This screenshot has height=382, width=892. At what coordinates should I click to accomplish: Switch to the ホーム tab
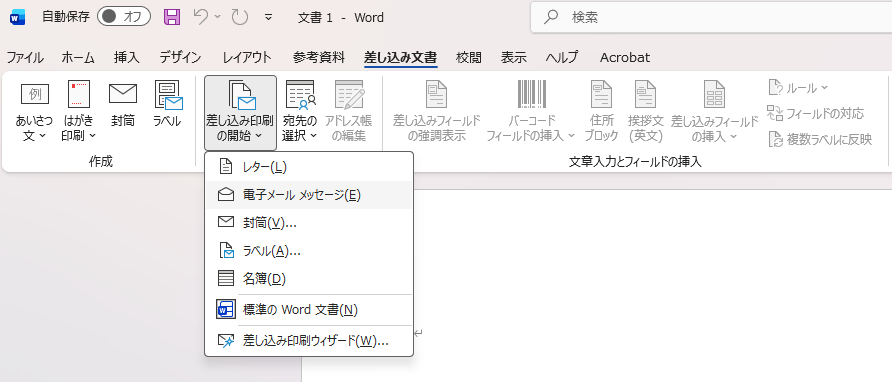[78, 57]
